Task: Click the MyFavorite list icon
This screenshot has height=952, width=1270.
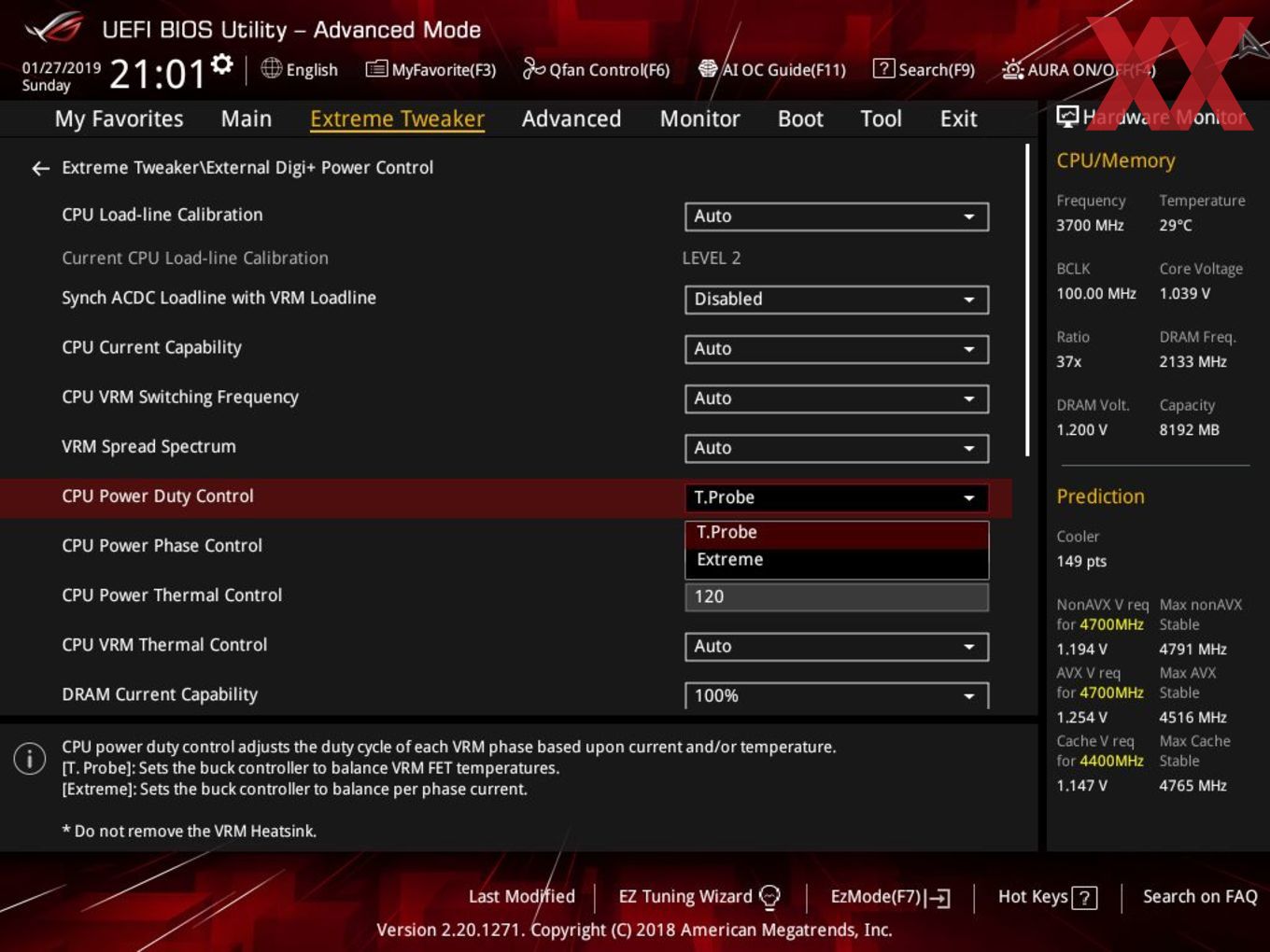Action: pos(375,69)
